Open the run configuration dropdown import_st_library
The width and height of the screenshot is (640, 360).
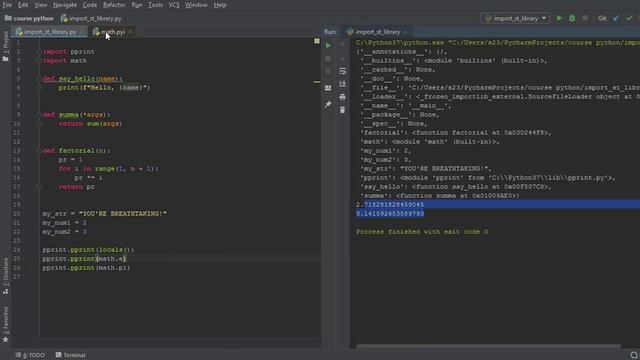click(x=516, y=18)
